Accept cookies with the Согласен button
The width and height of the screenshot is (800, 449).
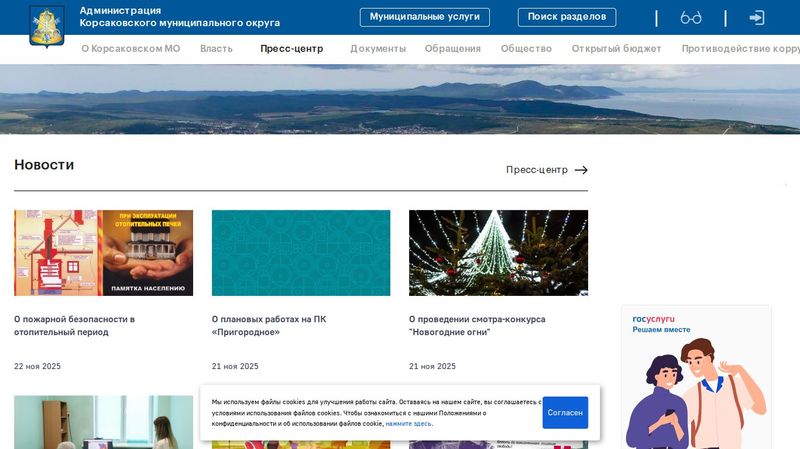pos(565,412)
